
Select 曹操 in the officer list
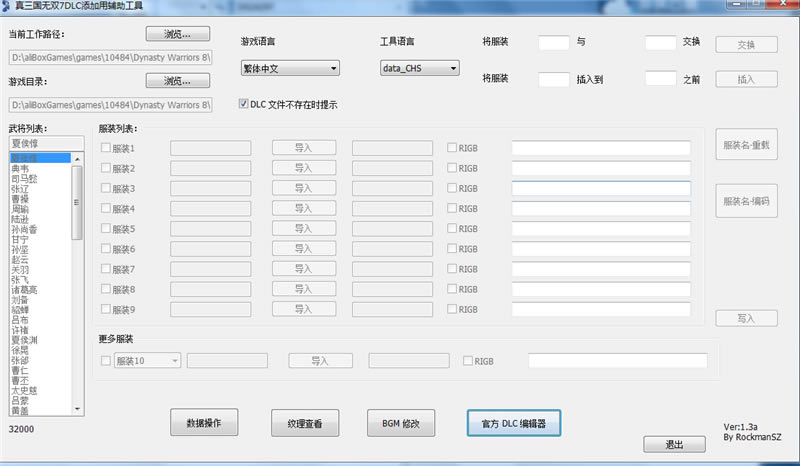click(x=20, y=199)
